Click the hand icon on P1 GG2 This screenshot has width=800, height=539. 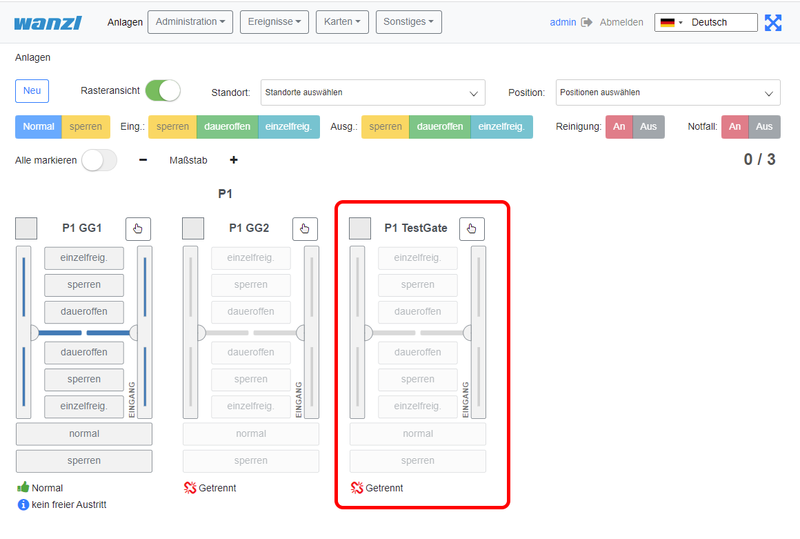click(x=305, y=228)
